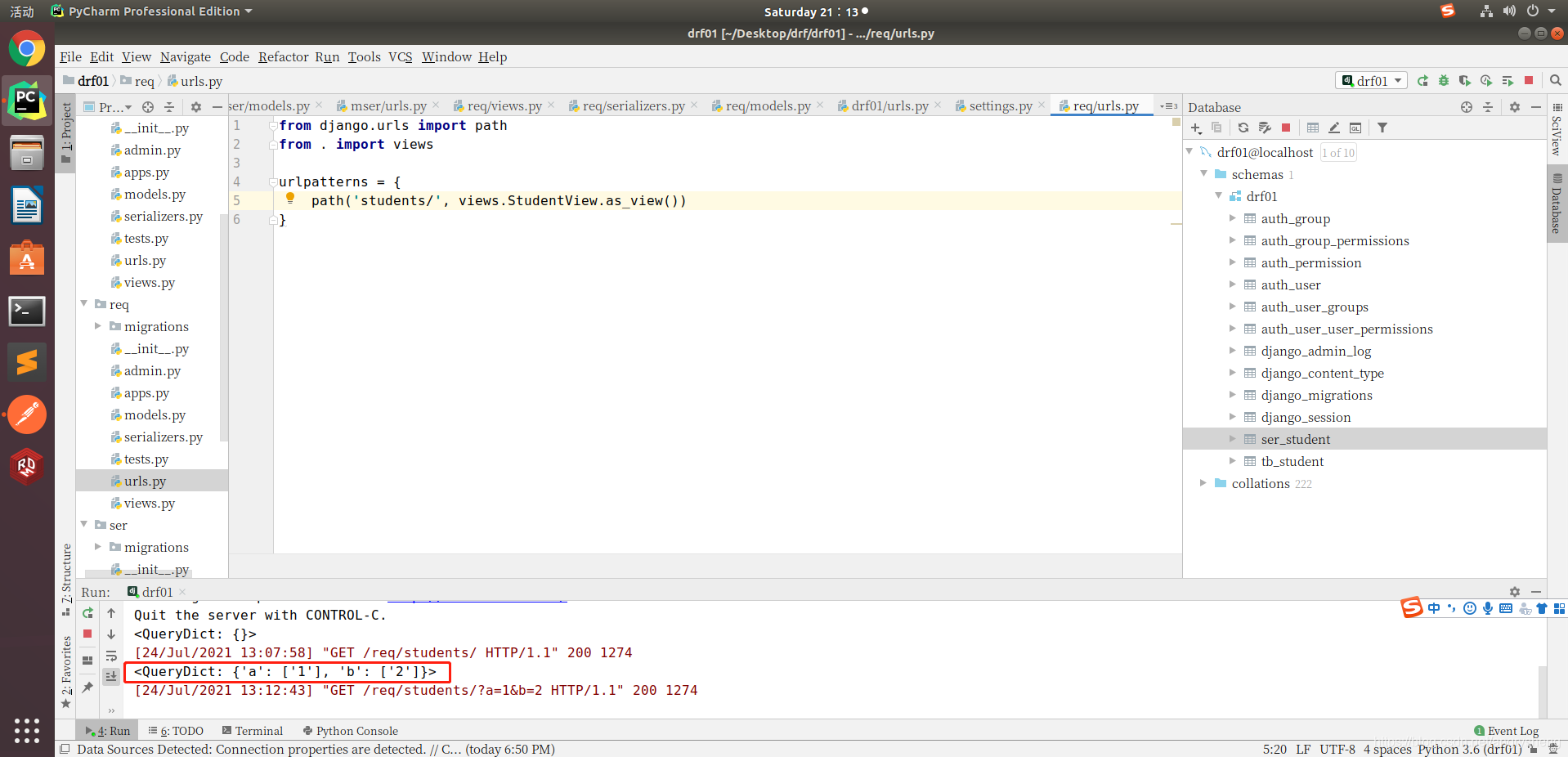Open data source properties wrench icon

pyautogui.click(x=1265, y=128)
